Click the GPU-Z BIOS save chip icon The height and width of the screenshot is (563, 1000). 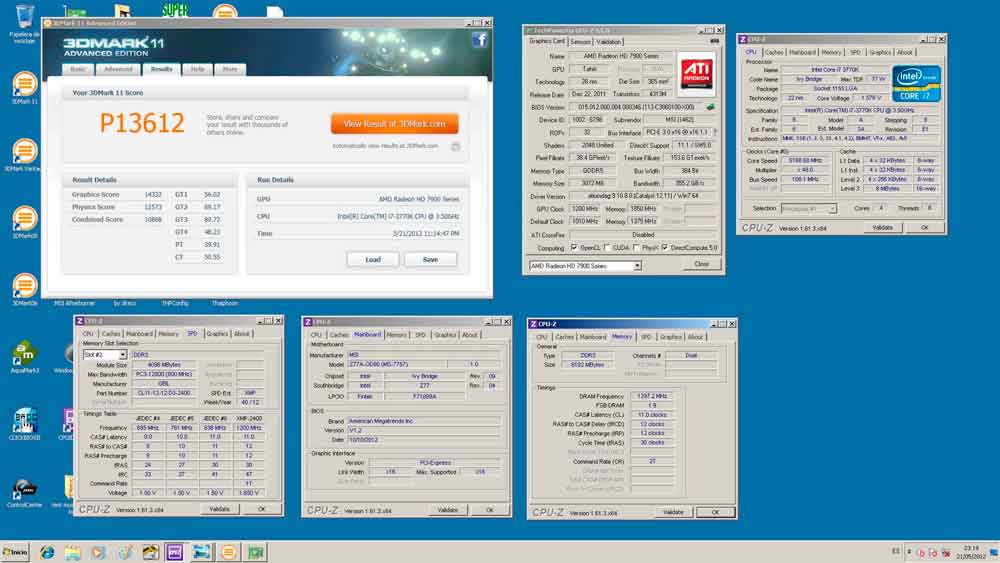coord(710,107)
